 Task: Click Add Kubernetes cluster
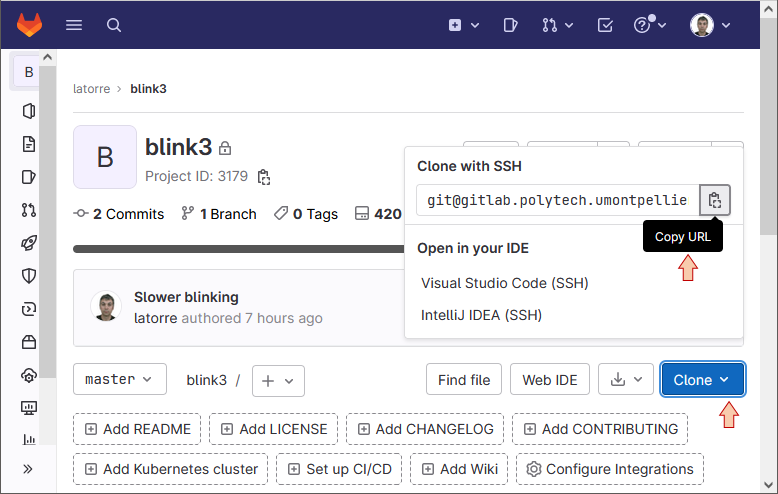pyautogui.click(x=170, y=469)
